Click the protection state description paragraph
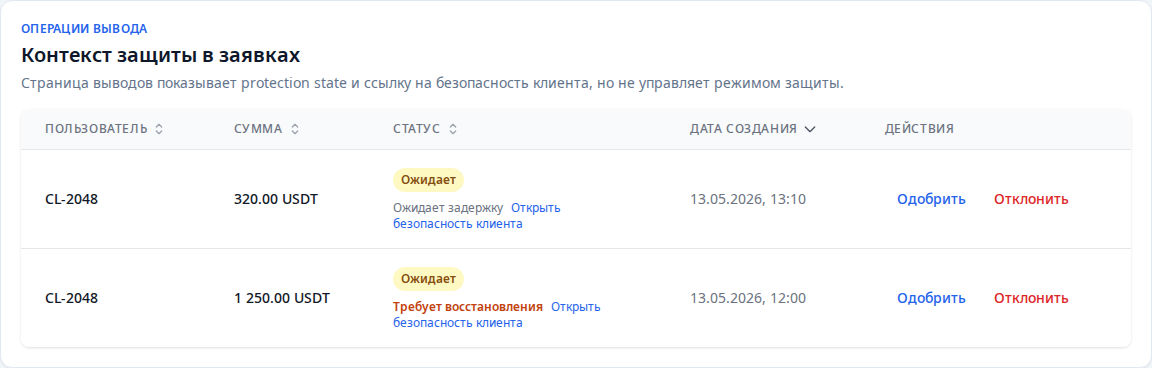The height and width of the screenshot is (368, 1152). (432, 83)
